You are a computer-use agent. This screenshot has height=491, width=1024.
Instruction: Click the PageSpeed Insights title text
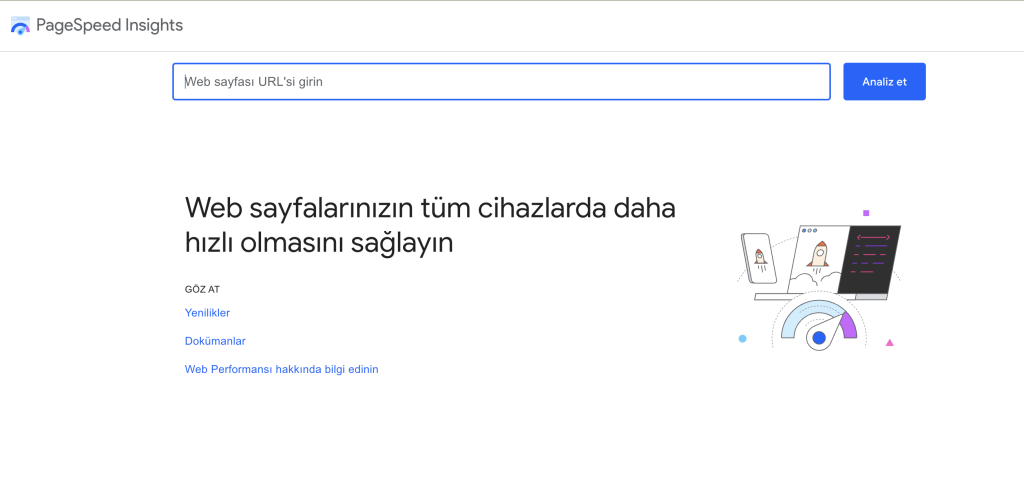110,26
